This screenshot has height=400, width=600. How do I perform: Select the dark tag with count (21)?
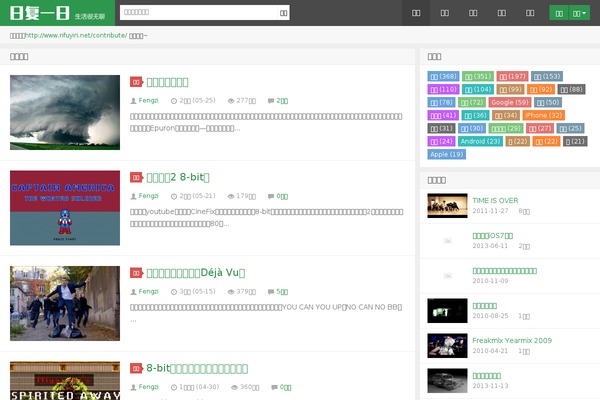(x=575, y=141)
